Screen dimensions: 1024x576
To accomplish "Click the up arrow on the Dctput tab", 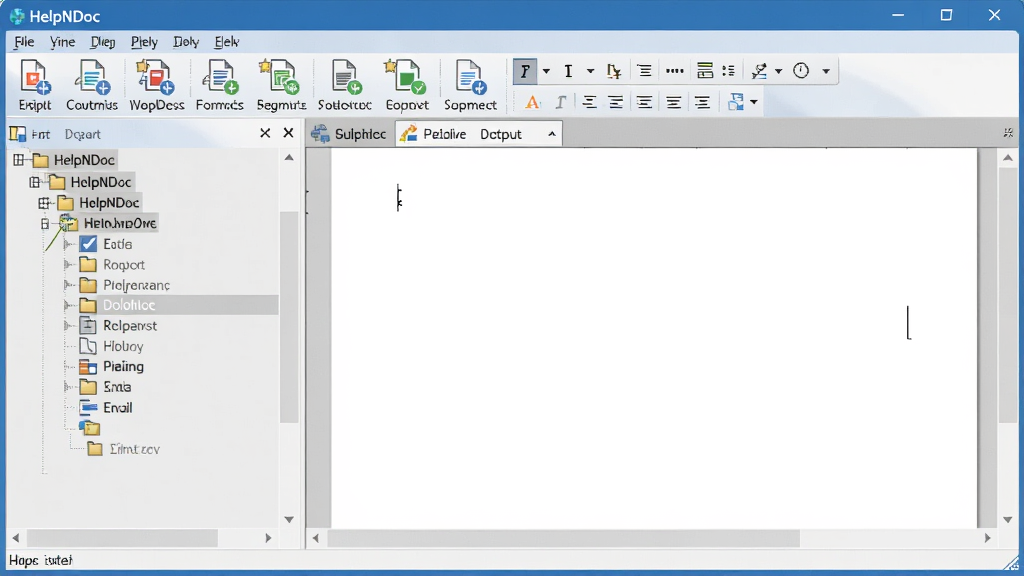I will click(552, 134).
